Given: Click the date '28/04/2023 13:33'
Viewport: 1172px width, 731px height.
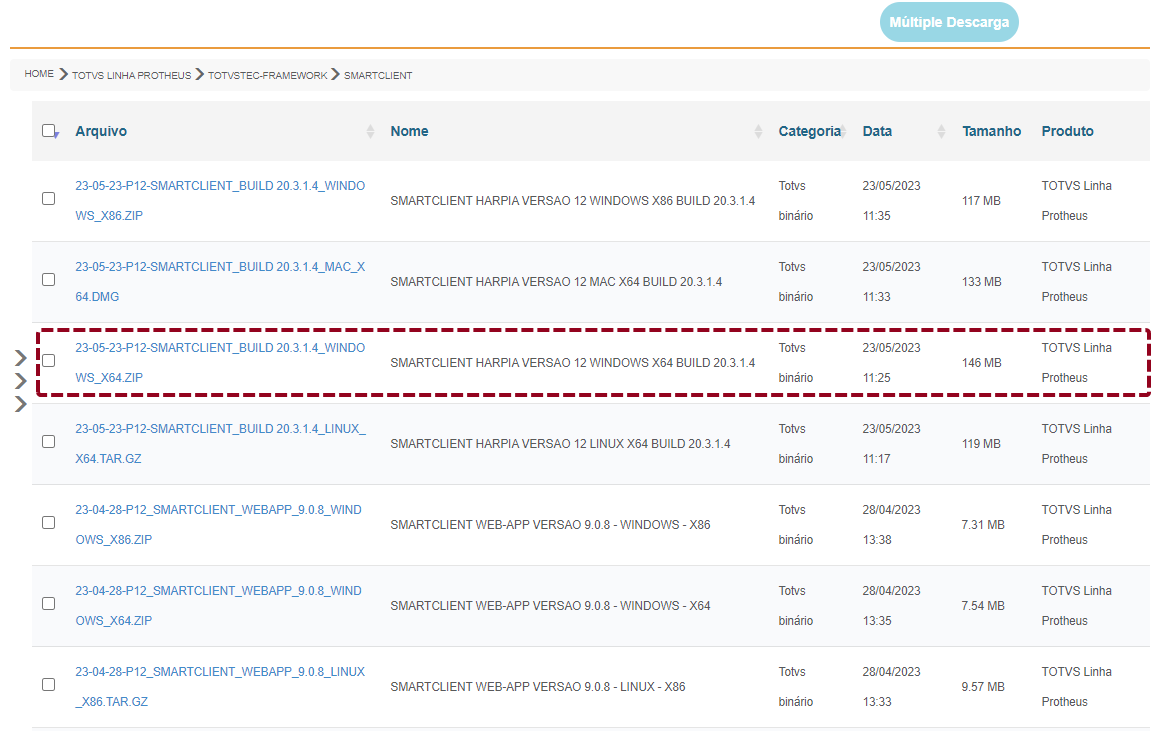Looking at the screenshot, I should [x=891, y=686].
